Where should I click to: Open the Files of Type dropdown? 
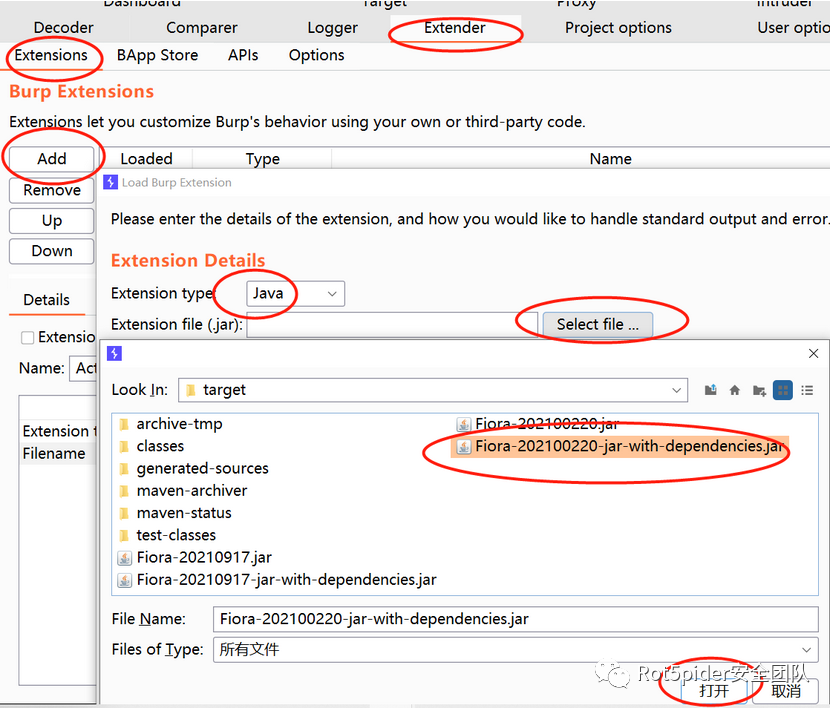point(516,650)
